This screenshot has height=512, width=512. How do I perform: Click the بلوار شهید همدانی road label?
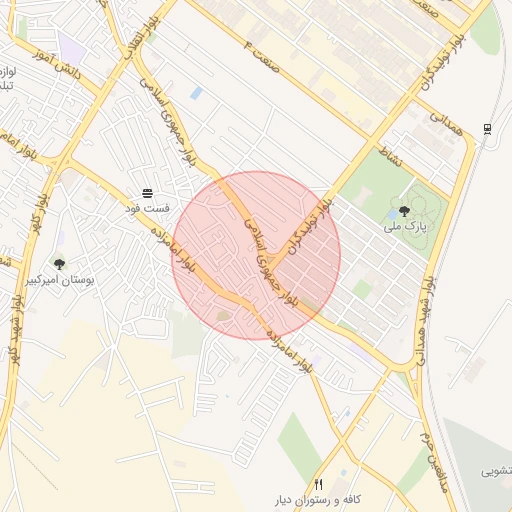(x=423, y=321)
